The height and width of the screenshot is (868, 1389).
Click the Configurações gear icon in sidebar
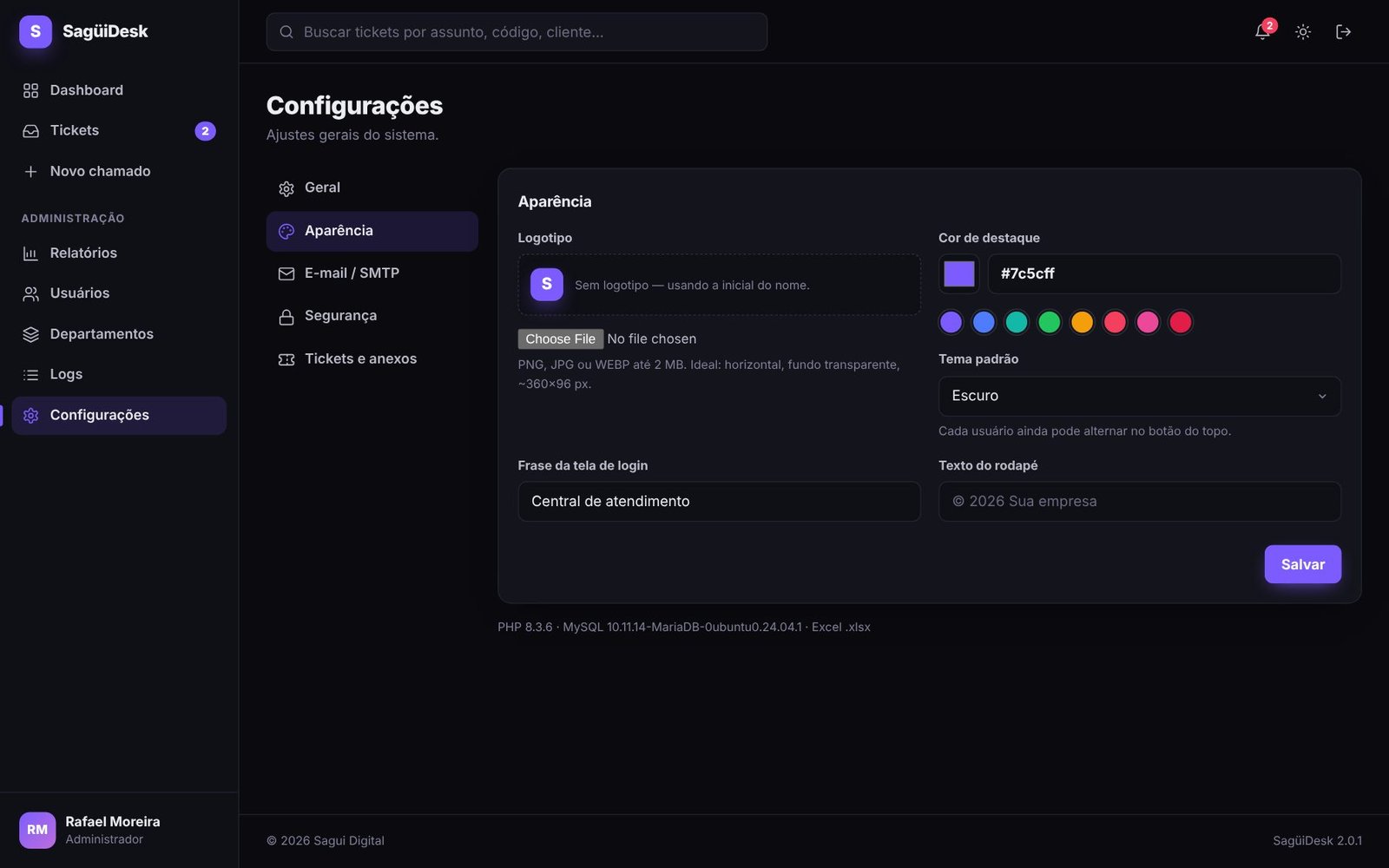[31, 416]
